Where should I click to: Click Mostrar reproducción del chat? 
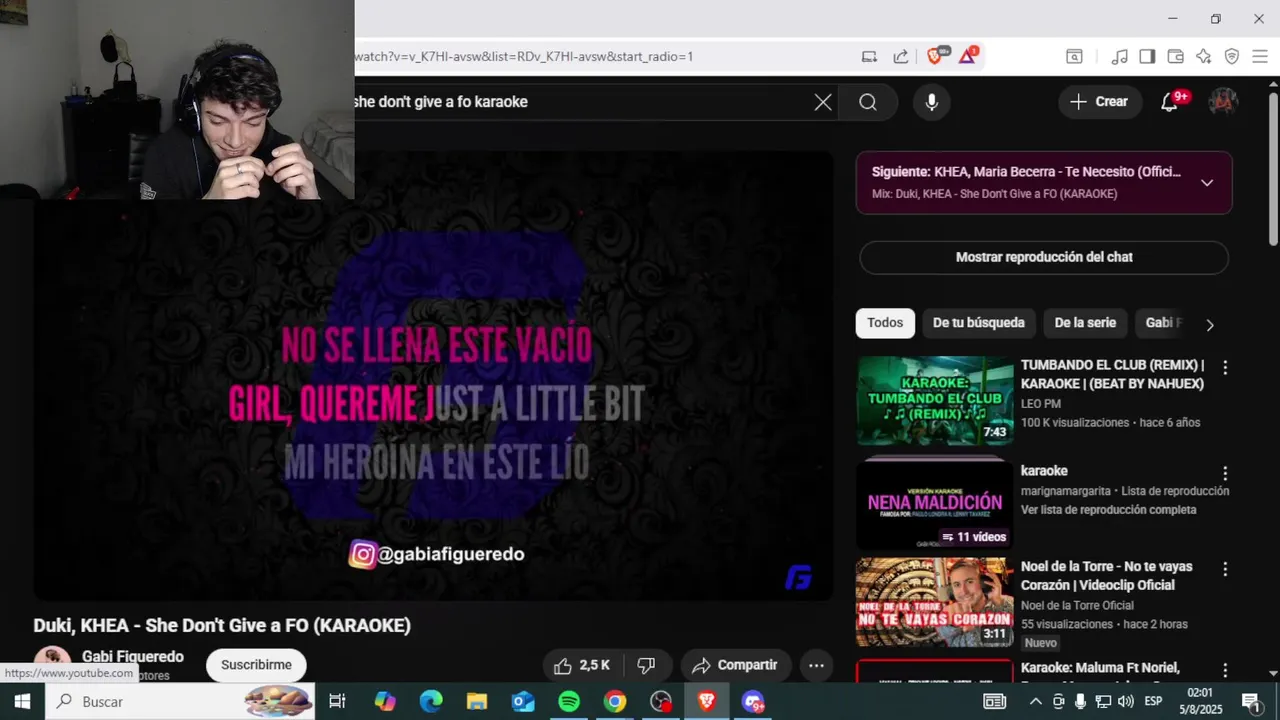point(1044,257)
